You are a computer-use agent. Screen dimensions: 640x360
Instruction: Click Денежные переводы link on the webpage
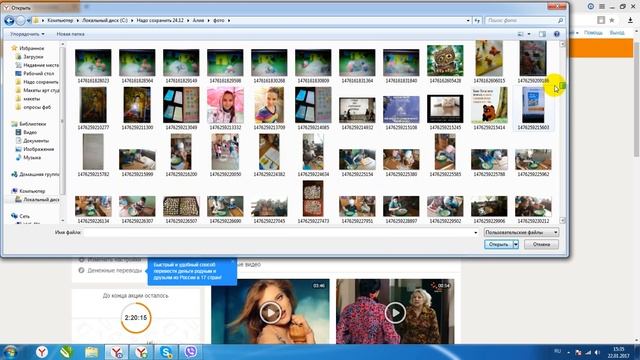coord(115,270)
